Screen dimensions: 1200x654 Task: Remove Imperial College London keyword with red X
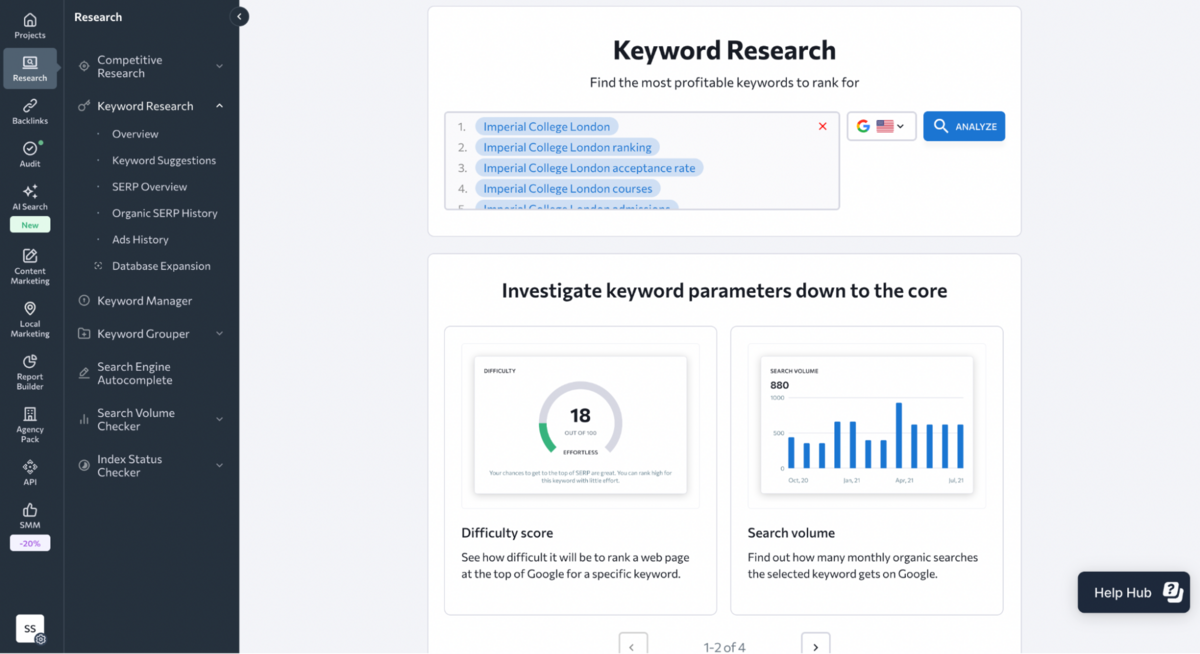(x=823, y=126)
